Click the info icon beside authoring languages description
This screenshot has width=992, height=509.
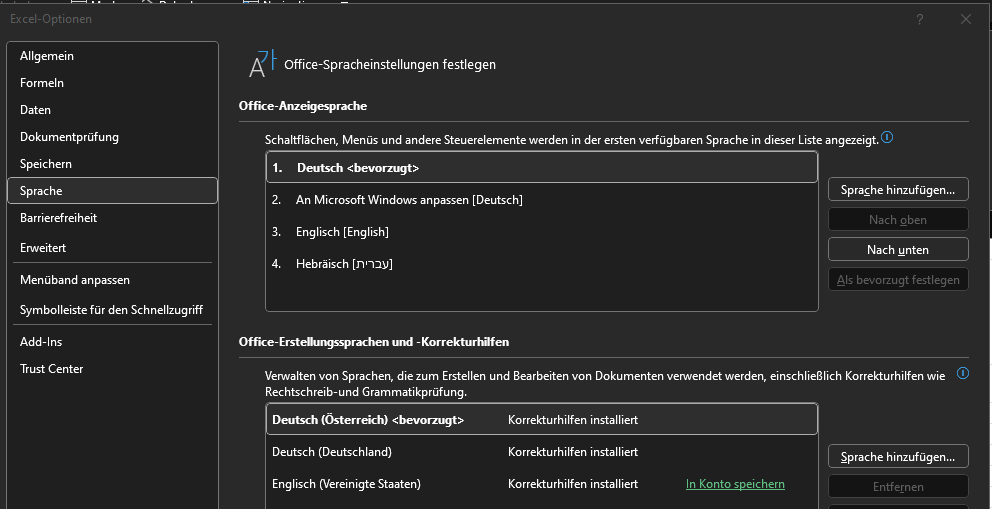[x=963, y=373]
